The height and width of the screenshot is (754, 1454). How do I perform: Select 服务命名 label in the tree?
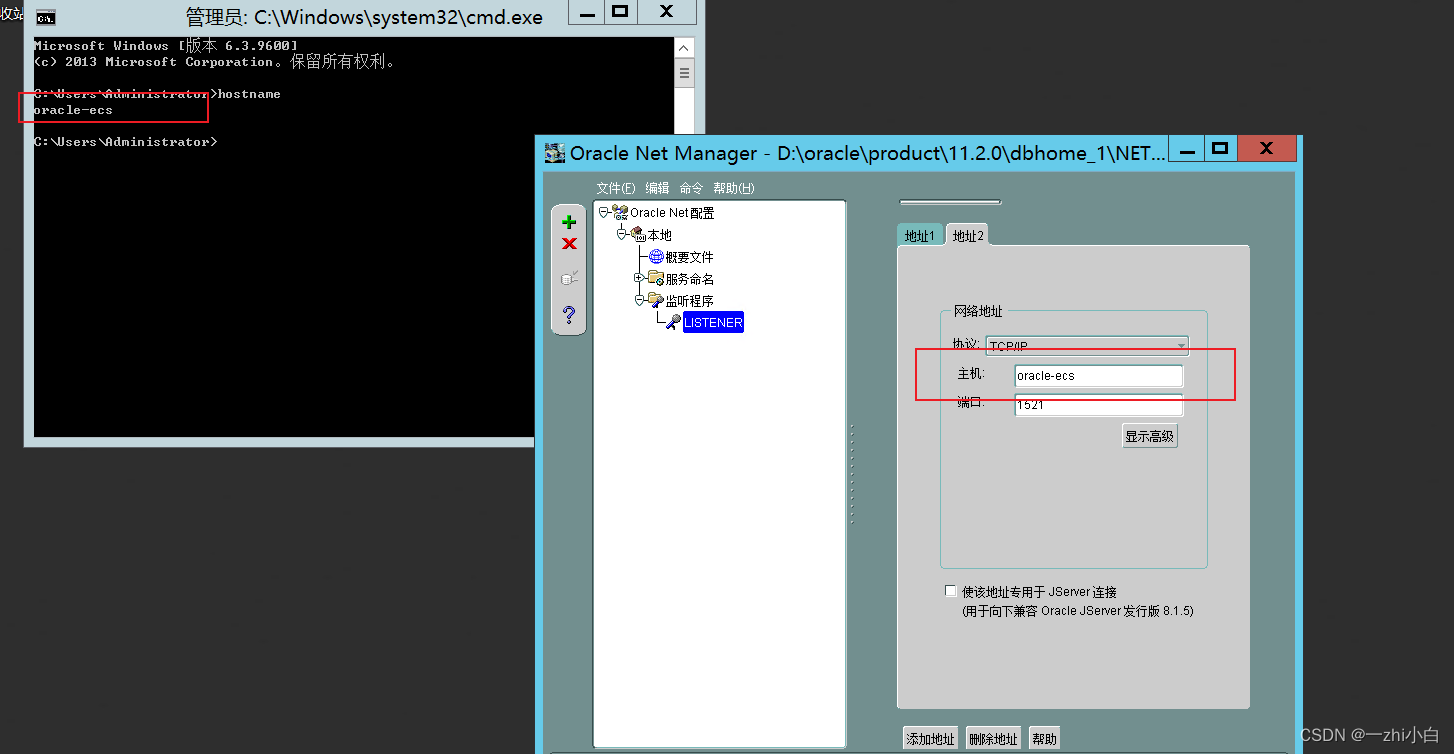click(x=690, y=279)
